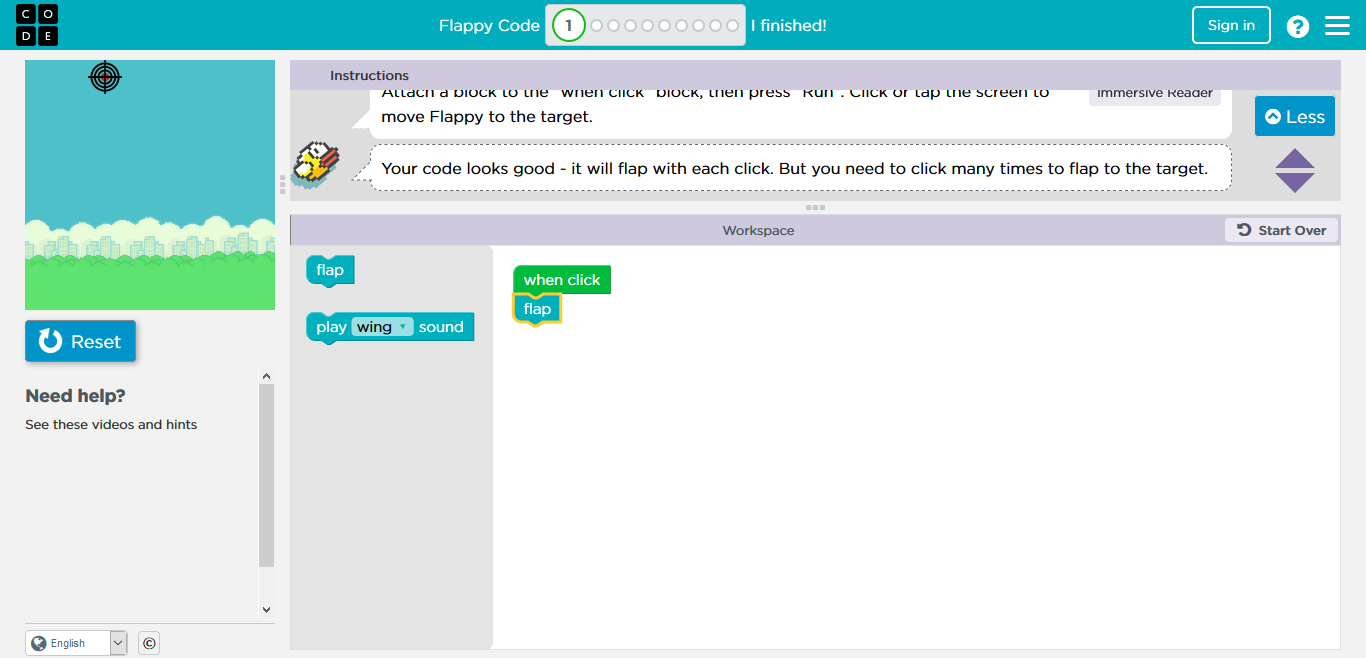This screenshot has height=658, width=1366.
Task: Click the Need help? heading
Action: [x=76, y=396]
